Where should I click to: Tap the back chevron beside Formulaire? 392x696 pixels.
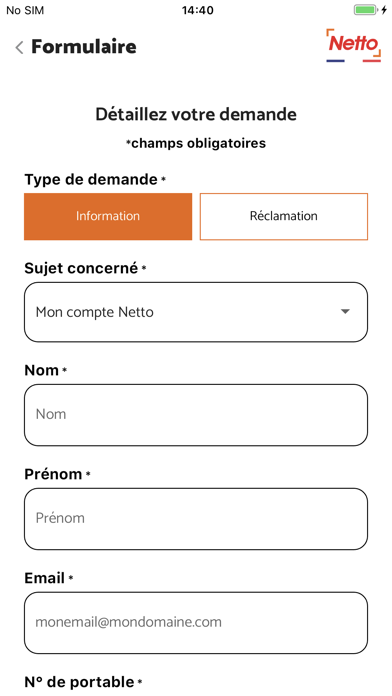pyautogui.click(x=19, y=47)
